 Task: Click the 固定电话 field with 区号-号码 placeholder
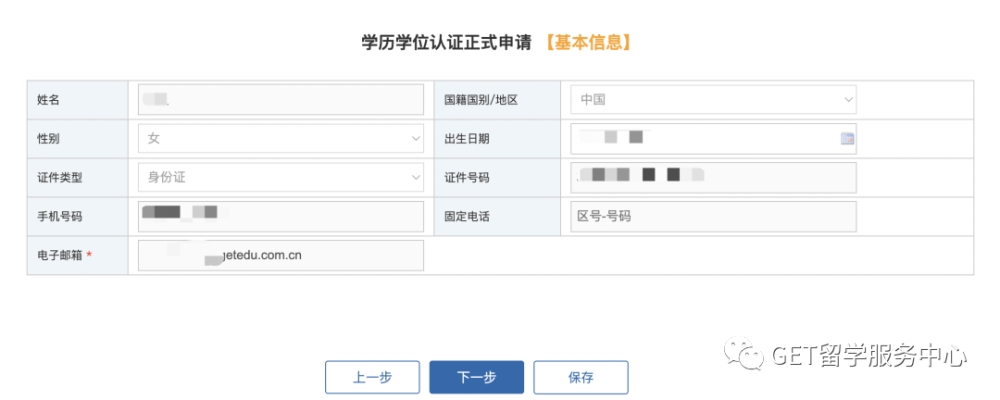click(x=714, y=216)
